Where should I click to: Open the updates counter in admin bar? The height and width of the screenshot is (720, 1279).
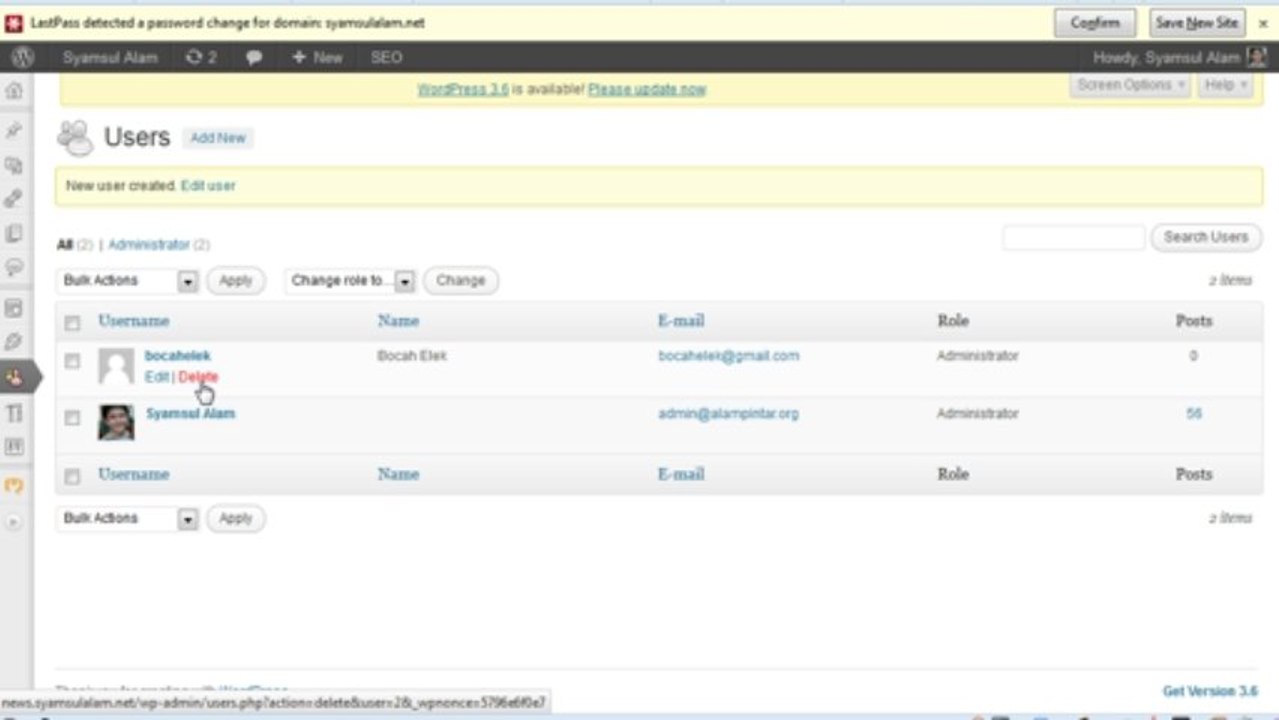click(x=201, y=57)
